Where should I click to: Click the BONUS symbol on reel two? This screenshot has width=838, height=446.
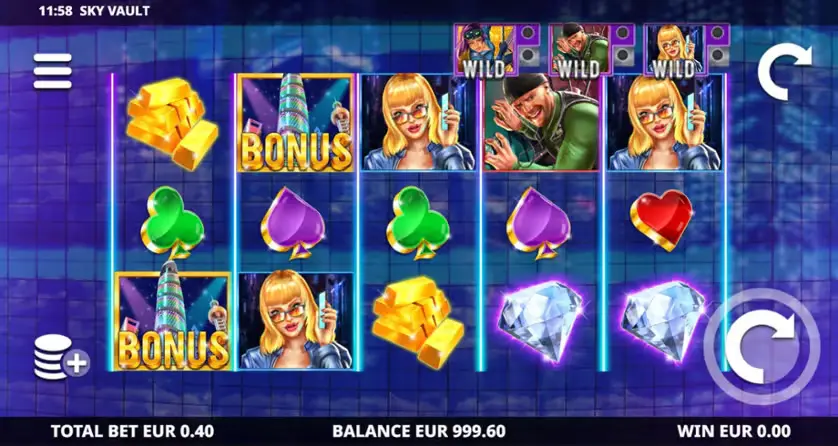tap(296, 123)
